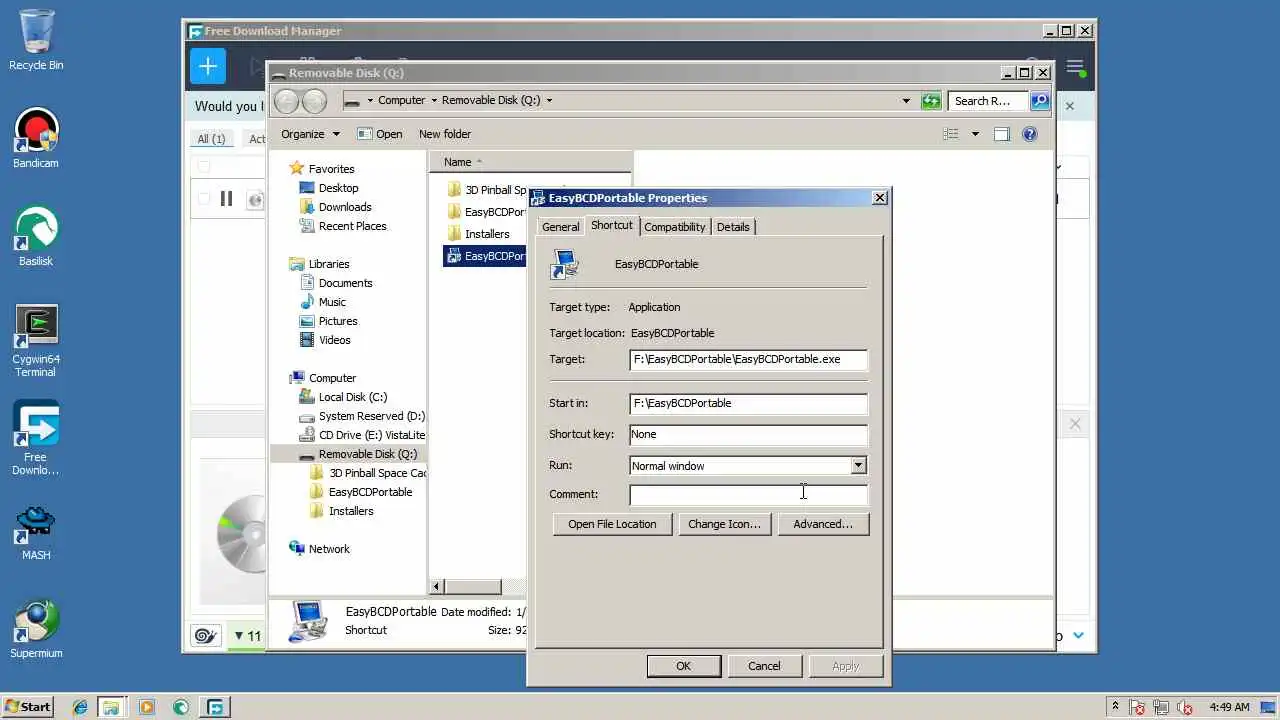Image resolution: width=1280 pixels, height=720 pixels.
Task: Select the All (1) tab in download manager
Action: tap(211, 139)
